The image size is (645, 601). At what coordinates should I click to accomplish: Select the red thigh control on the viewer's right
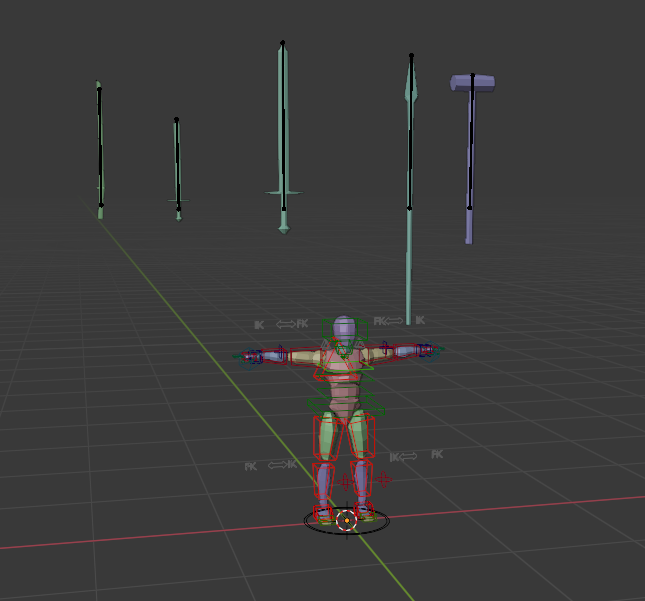(362, 436)
